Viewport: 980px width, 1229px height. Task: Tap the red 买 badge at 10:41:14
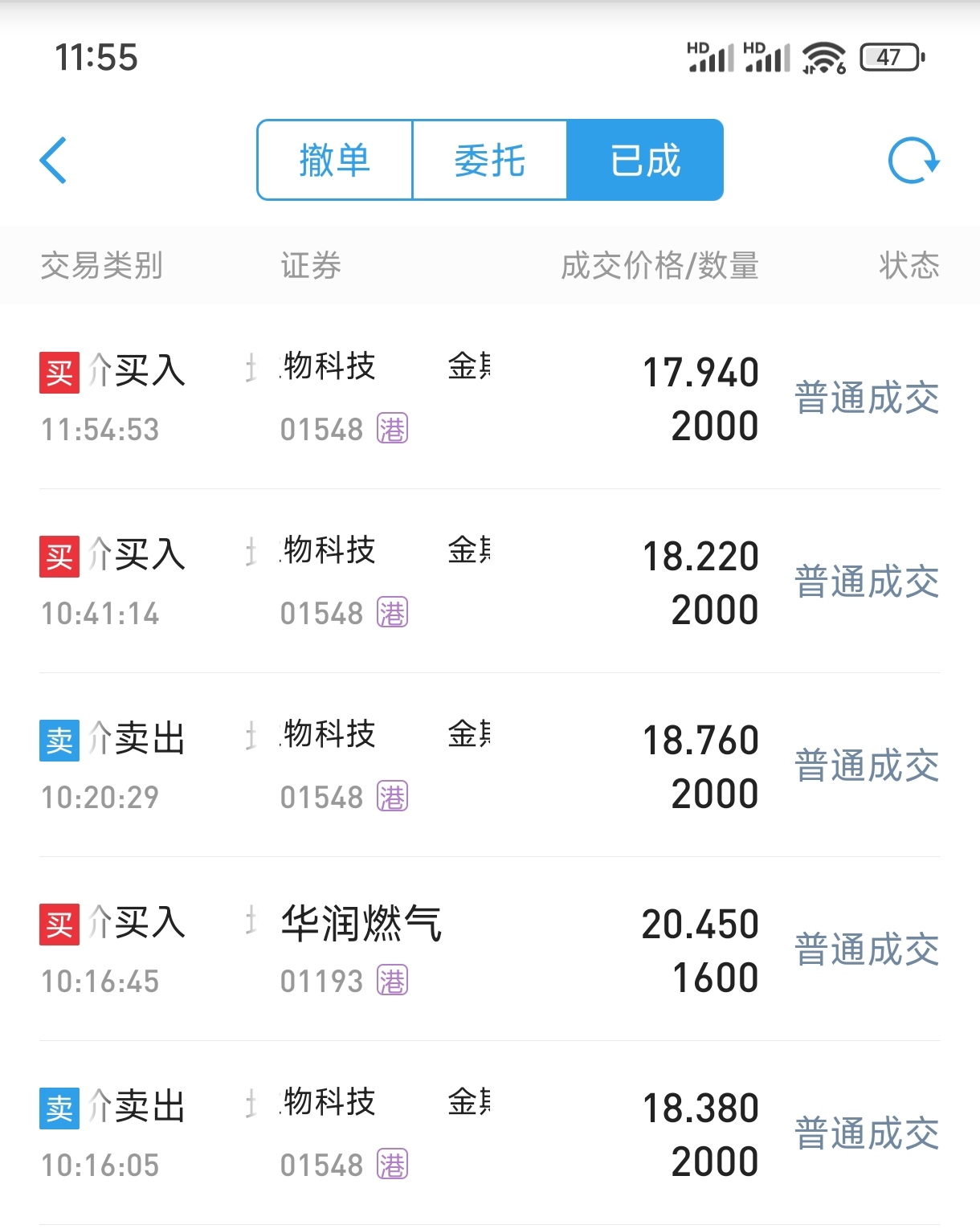59,557
